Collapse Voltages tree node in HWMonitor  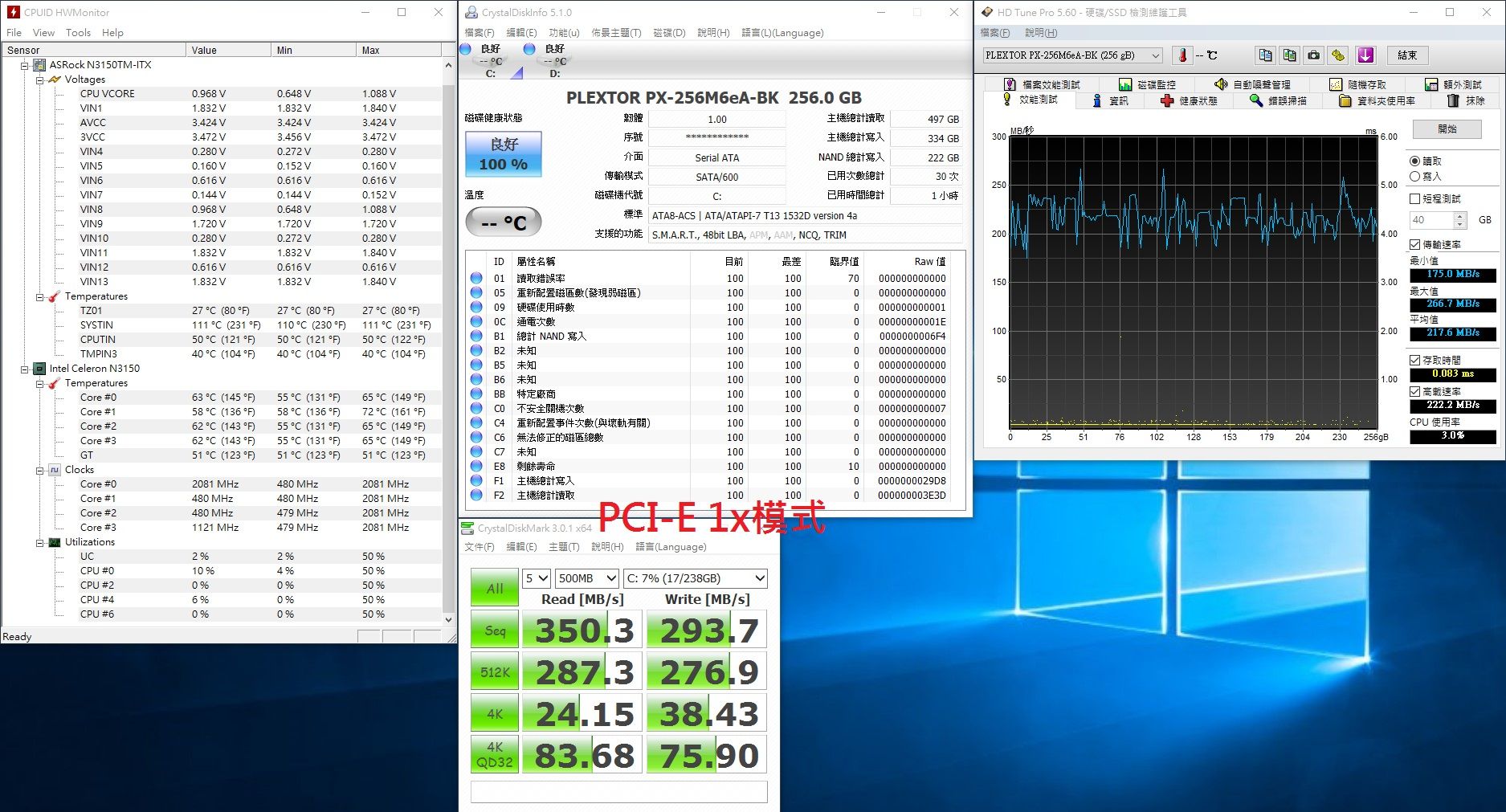[39, 80]
